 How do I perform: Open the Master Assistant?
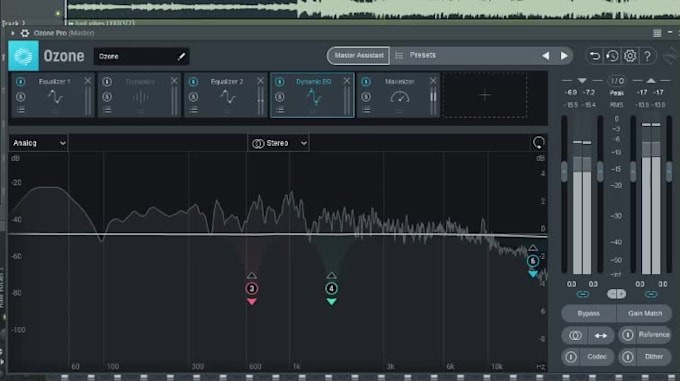click(x=359, y=55)
